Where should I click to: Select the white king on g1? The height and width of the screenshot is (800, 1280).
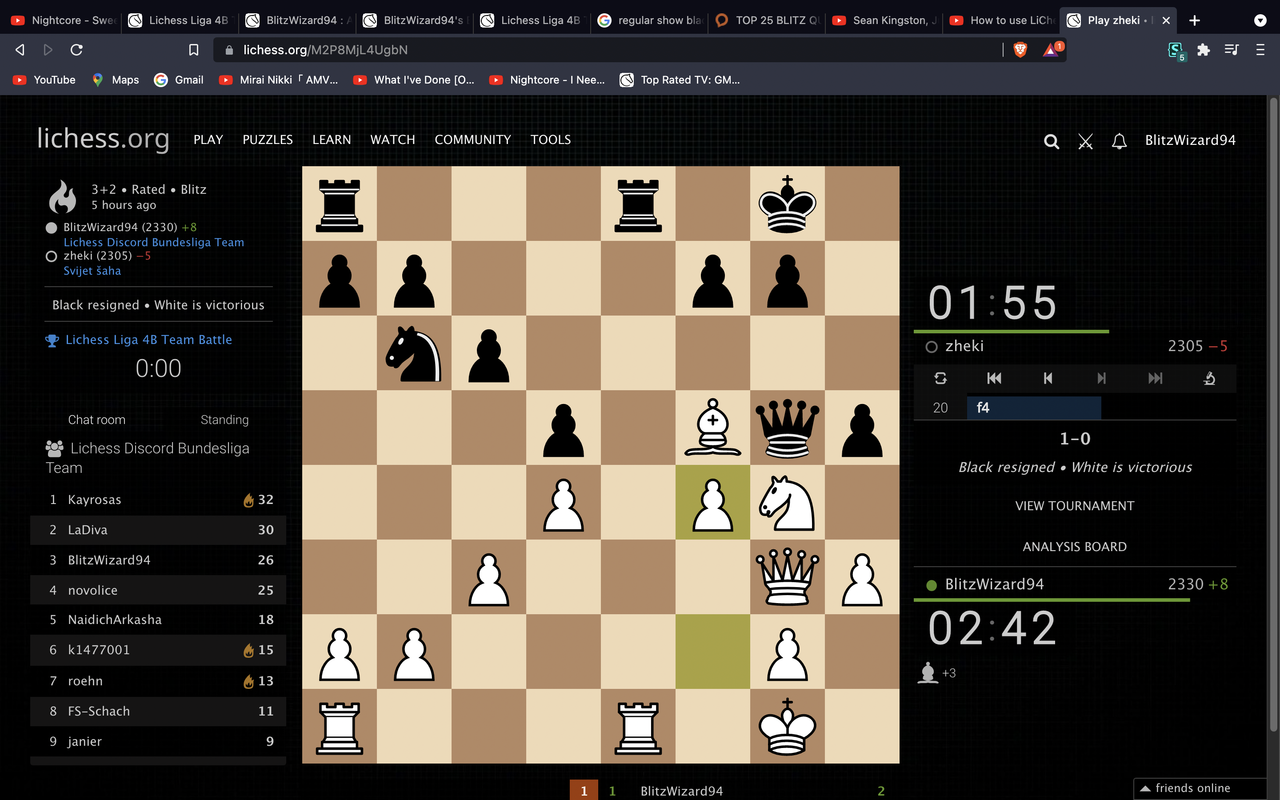tap(787, 726)
